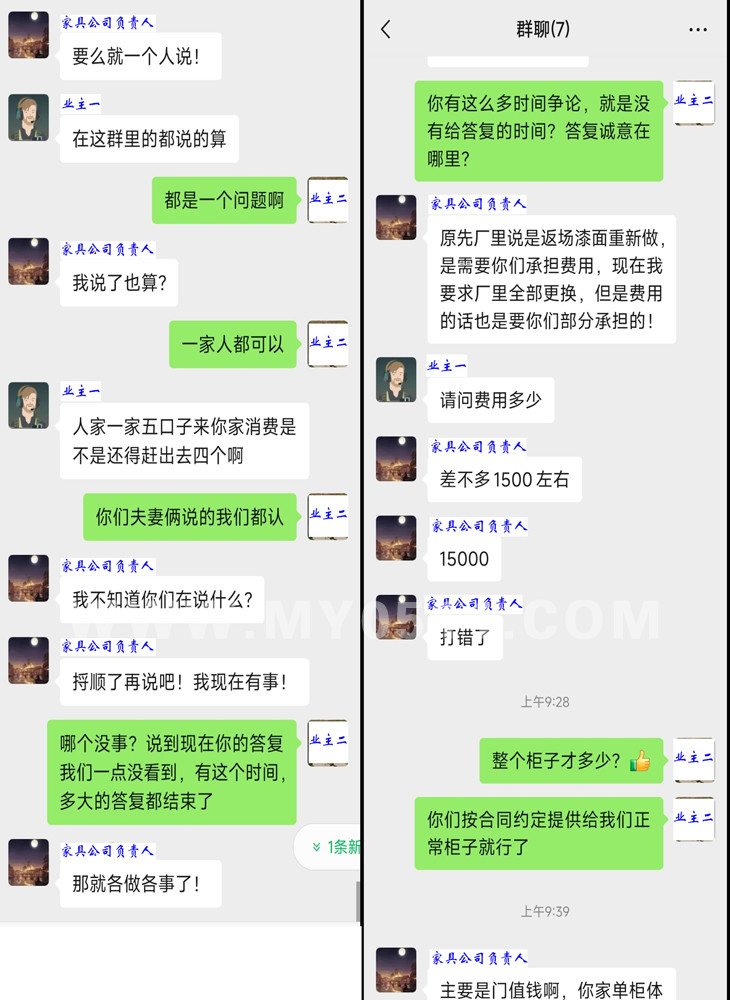Tap 业主二 avatar beside 整个柜子才多少
Screen dimensions: 730x1000
point(694,760)
